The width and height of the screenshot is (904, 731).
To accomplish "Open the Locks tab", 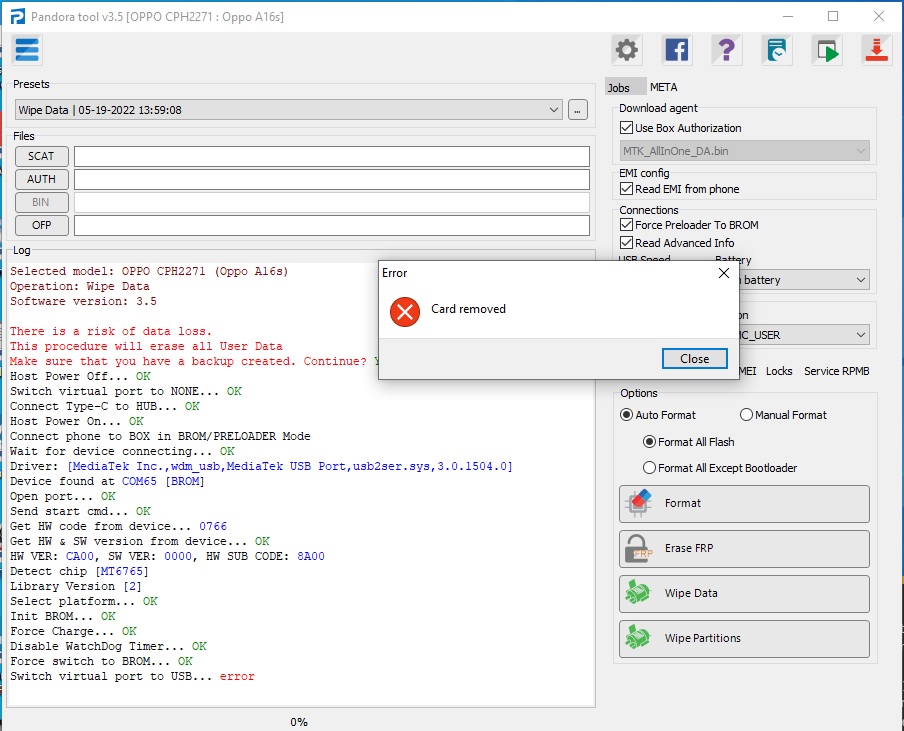I will pyautogui.click(x=779, y=371).
